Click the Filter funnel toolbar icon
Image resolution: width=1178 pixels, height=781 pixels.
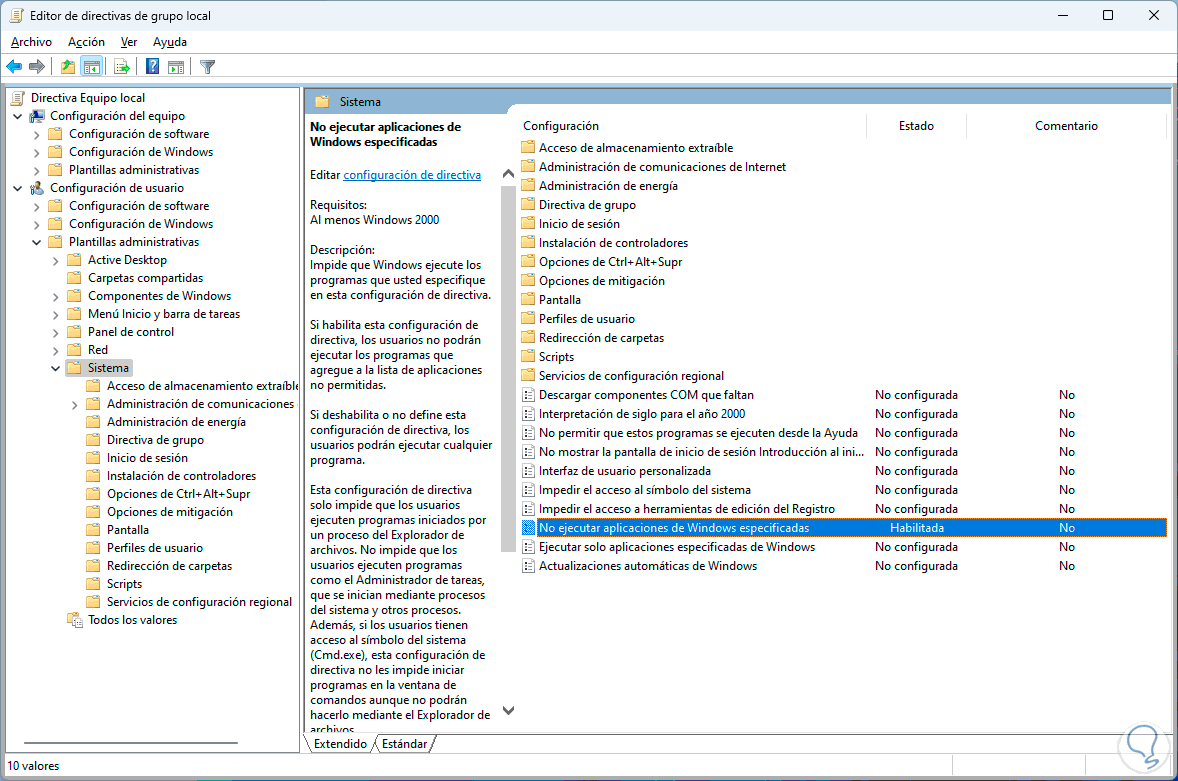pos(207,67)
